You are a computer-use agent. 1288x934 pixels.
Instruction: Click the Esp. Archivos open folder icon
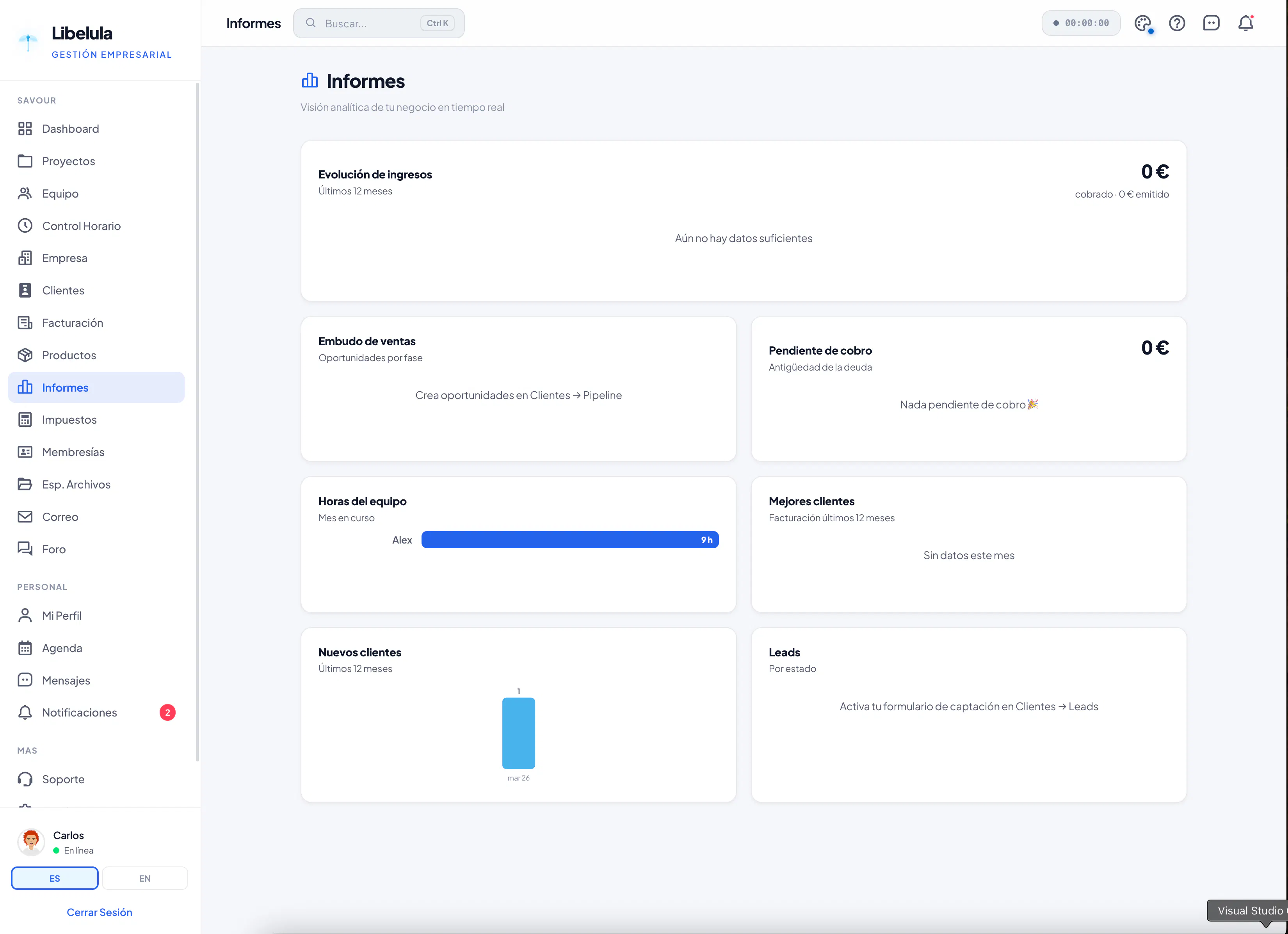click(x=25, y=485)
